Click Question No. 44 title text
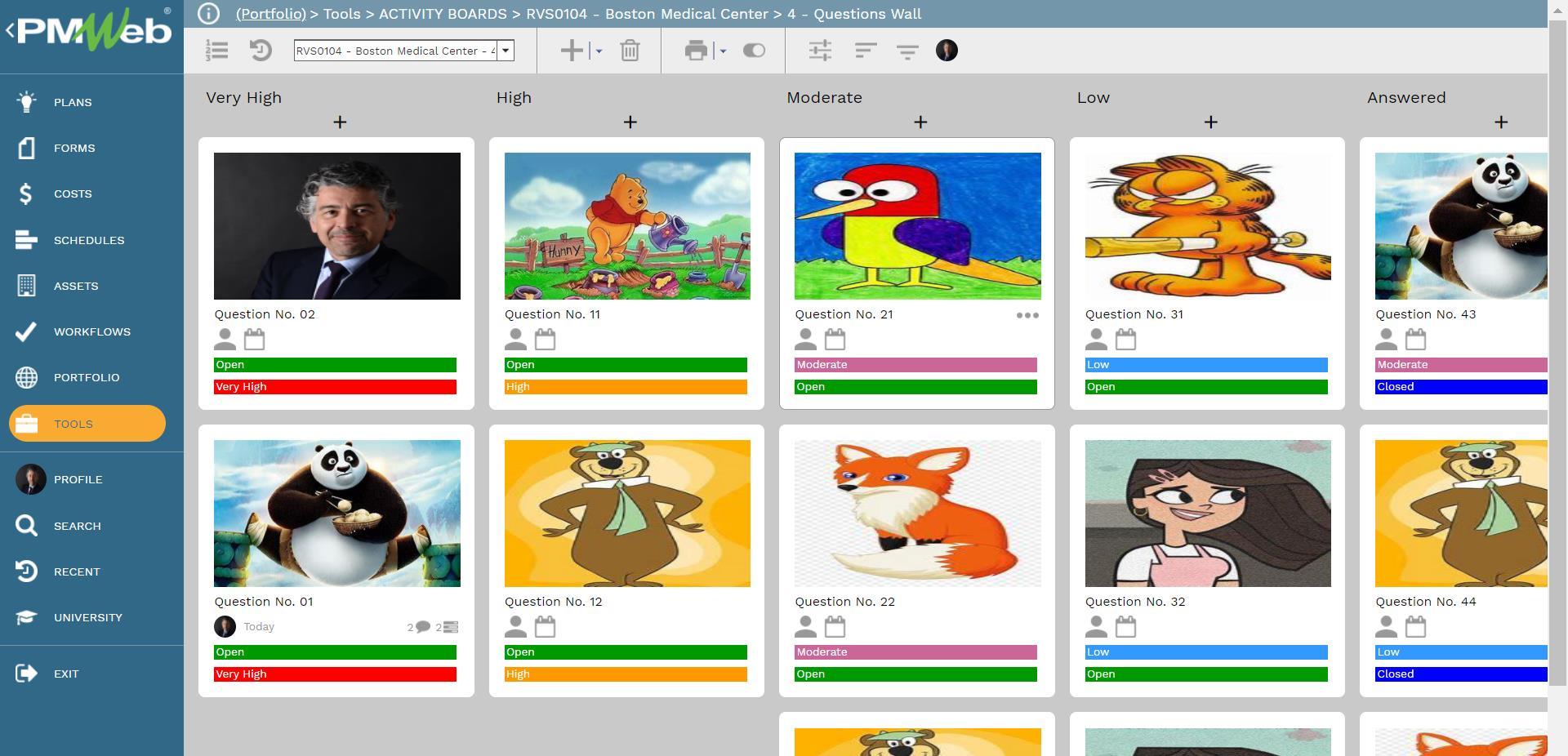The height and width of the screenshot is (756, 1568). (1426, 602)
